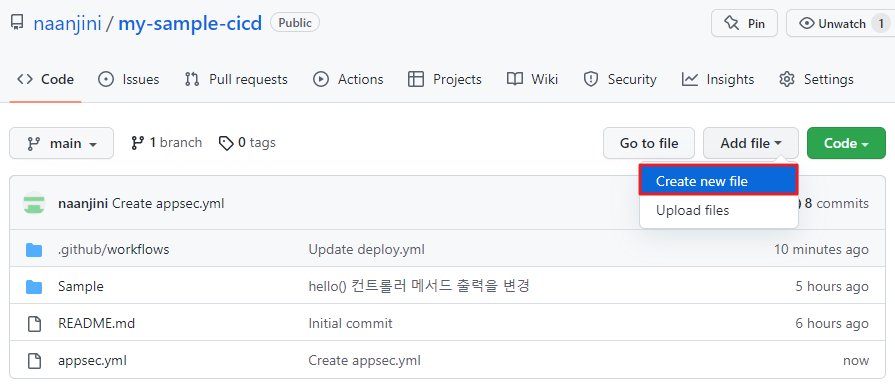This screenshot has height=385, width=895.
Task: Open the Issues tab
Action: (x=128, y=79)
